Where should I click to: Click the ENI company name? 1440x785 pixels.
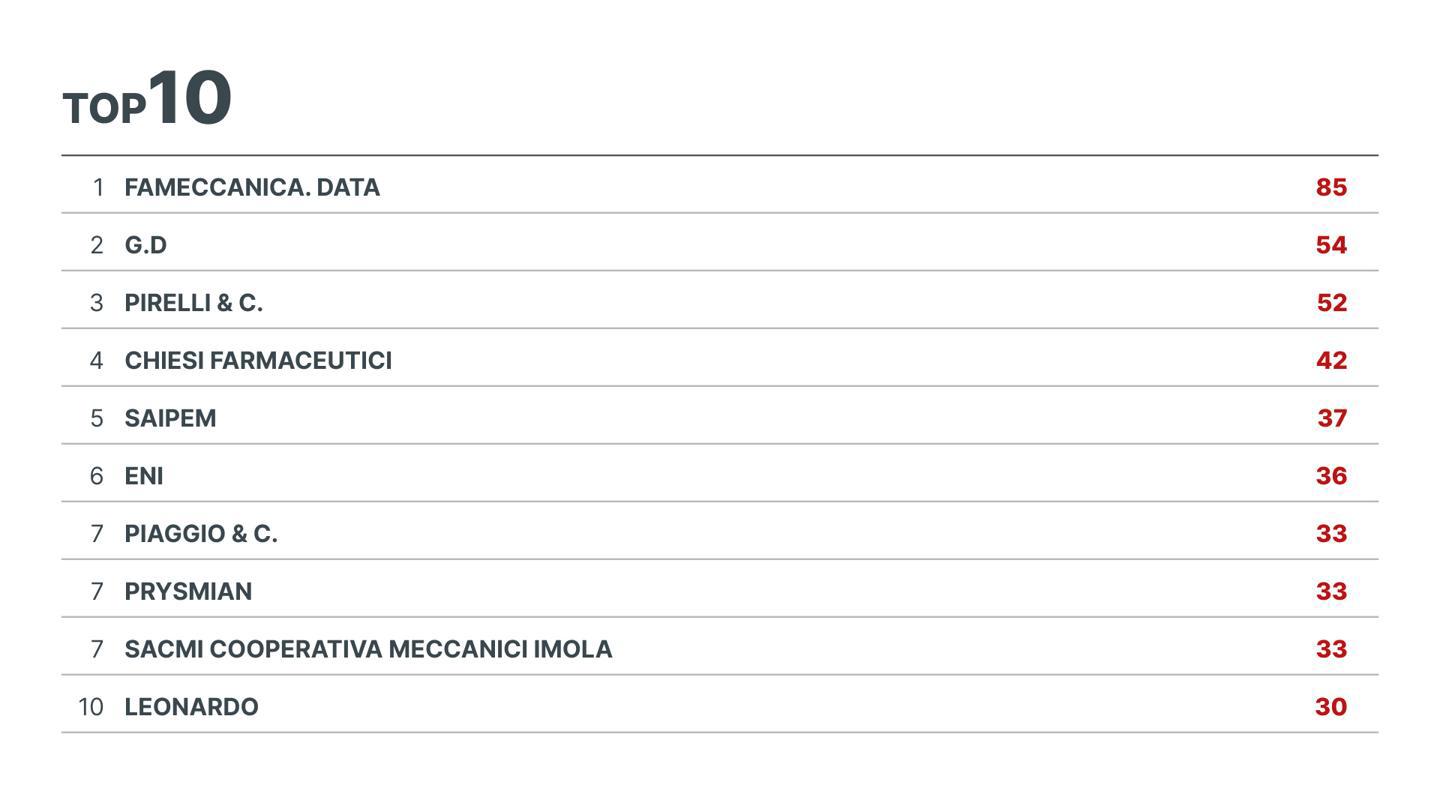144,477
